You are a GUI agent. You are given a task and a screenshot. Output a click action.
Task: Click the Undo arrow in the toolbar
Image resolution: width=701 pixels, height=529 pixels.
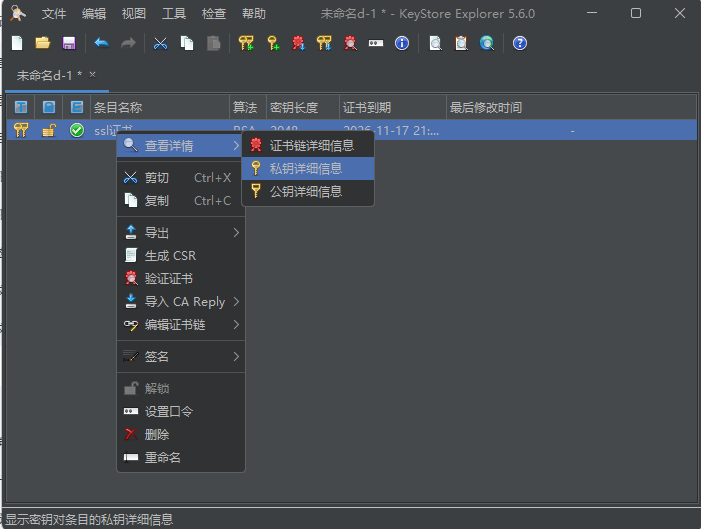point(101,43)
